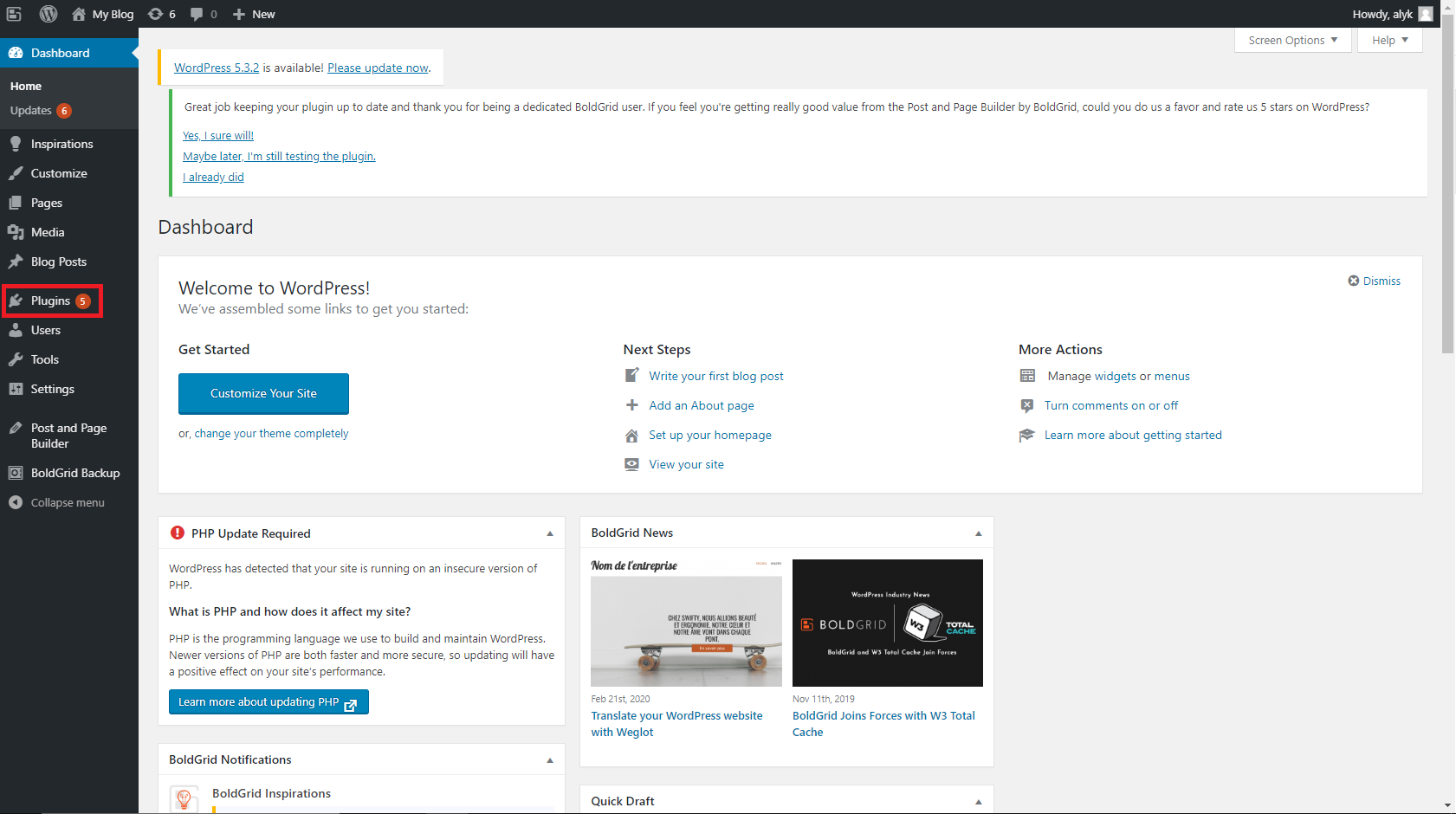Open the BoldGrid Backup menu label
This screenshot has height=814, width=1456.
click(x=75, y=473)
